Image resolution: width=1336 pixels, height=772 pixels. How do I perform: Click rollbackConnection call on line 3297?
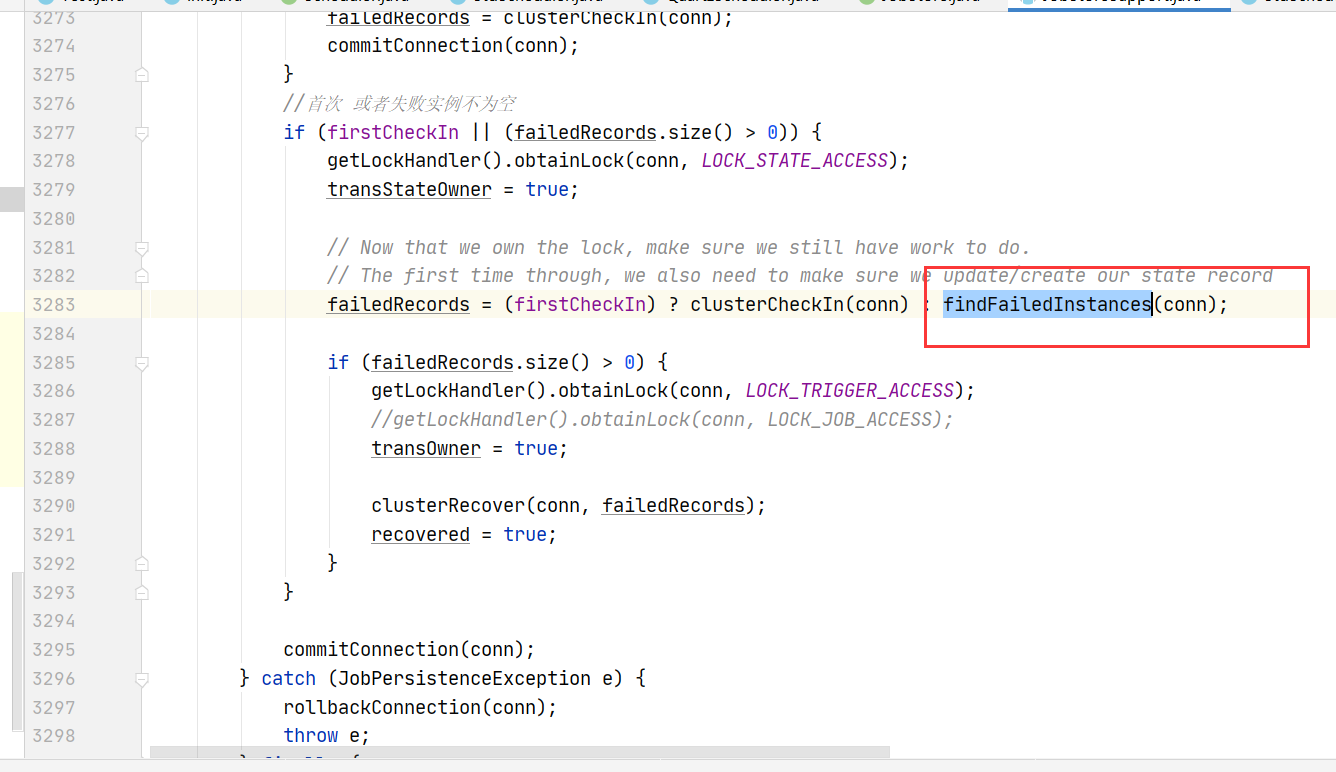pyautogui.click(x=382, y=707)
